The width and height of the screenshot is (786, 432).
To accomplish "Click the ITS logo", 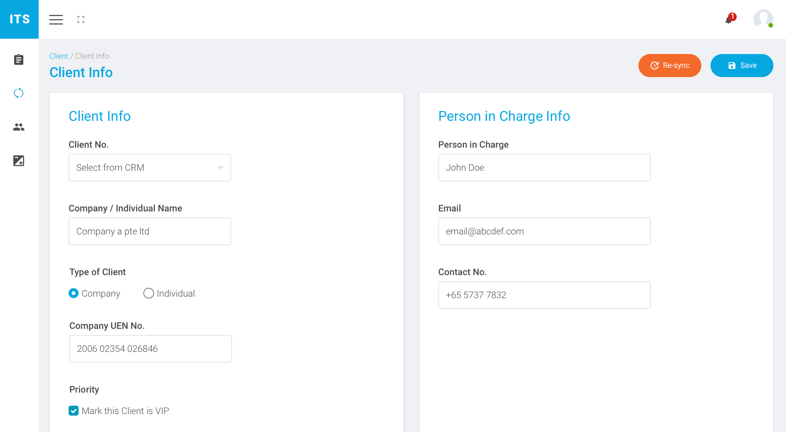I will click(x=19, y=19).
